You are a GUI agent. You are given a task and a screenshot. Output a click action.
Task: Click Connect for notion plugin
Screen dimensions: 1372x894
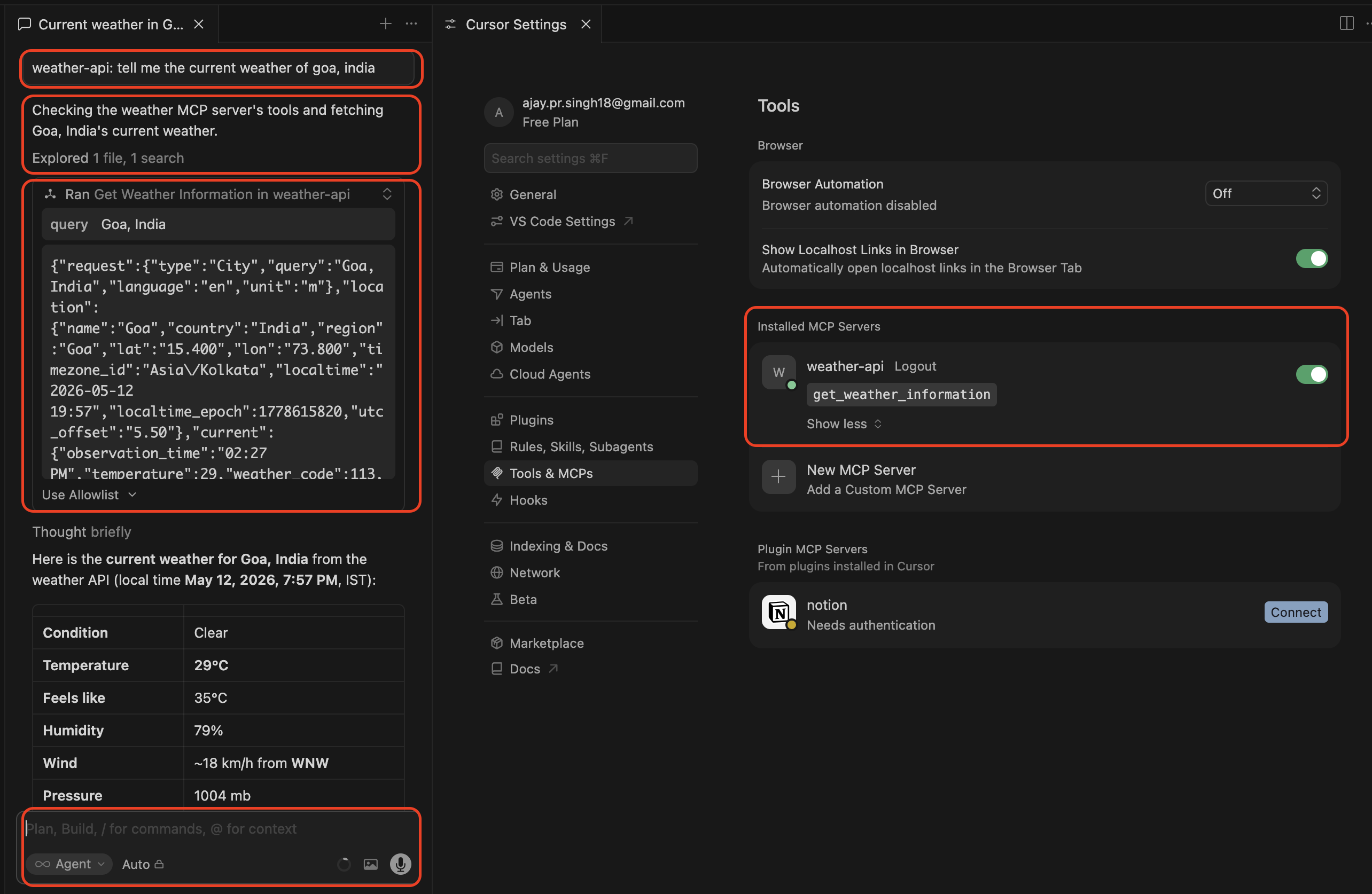(x=1295, y=612)
